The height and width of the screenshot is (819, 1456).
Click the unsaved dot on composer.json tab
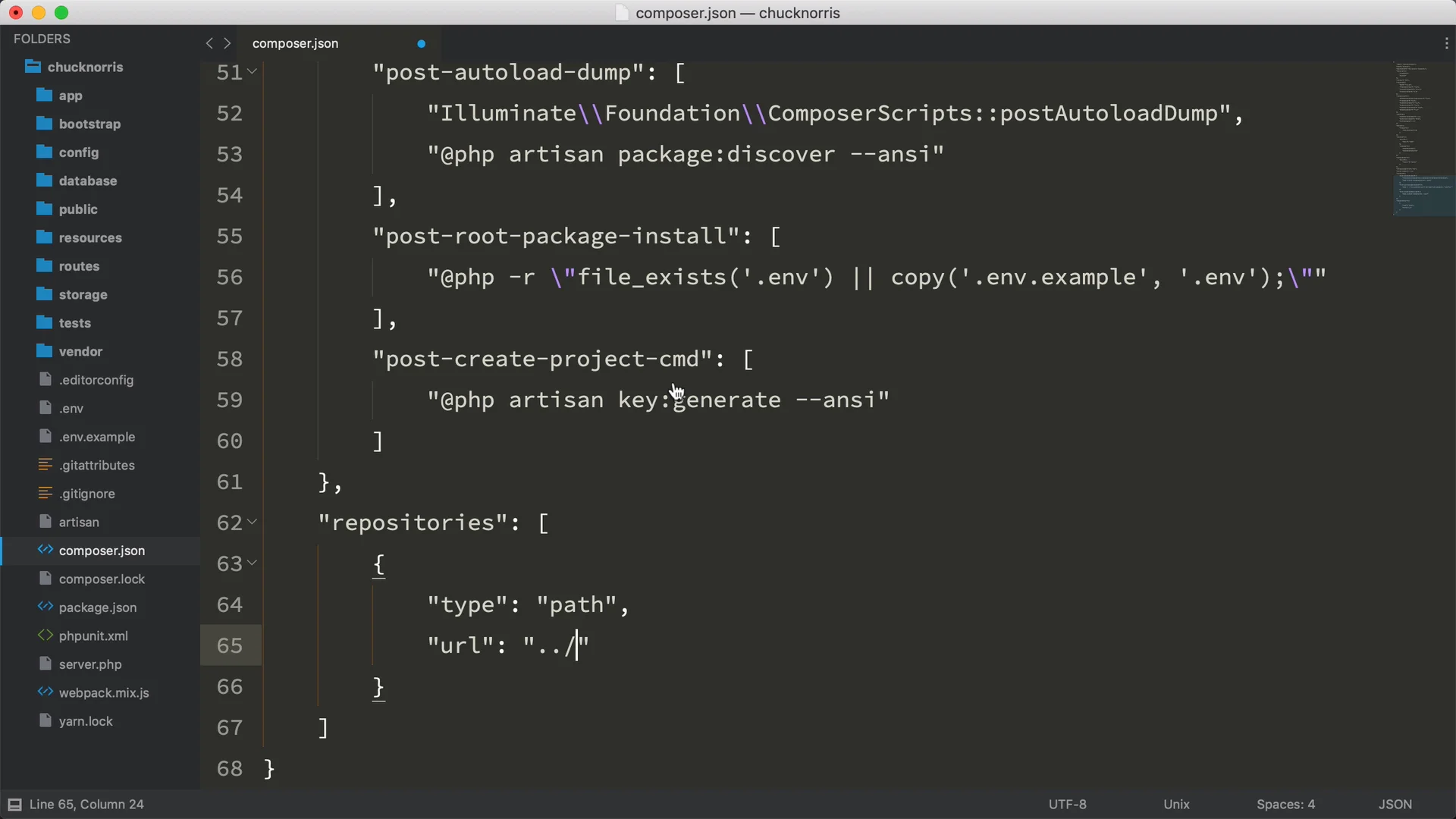[x=421, y=44]
